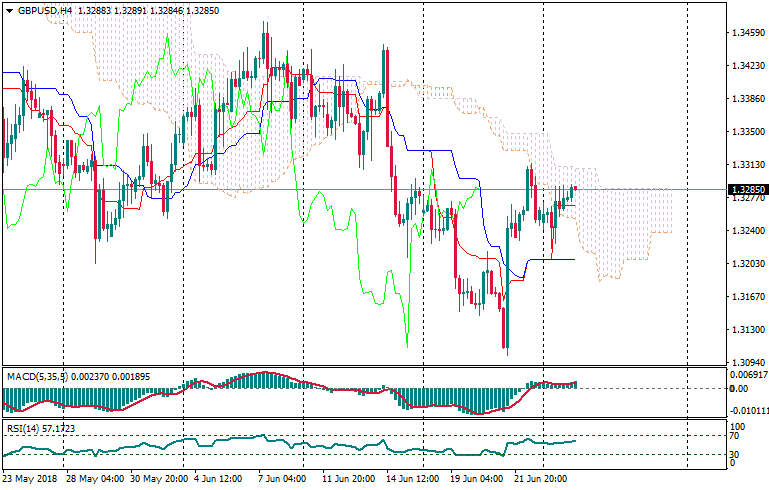Viewport: 769px width, 490px height.
Task: Click the dropdown triangle beside GBPUSD,H4
Action: [x=9, y=9]
